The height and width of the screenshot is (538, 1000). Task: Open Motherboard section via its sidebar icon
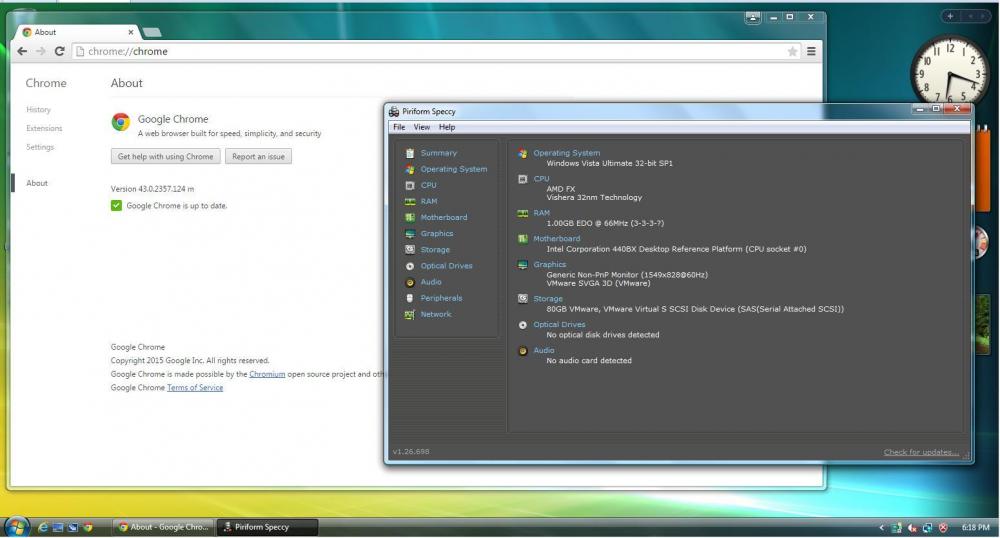point(410,217)
